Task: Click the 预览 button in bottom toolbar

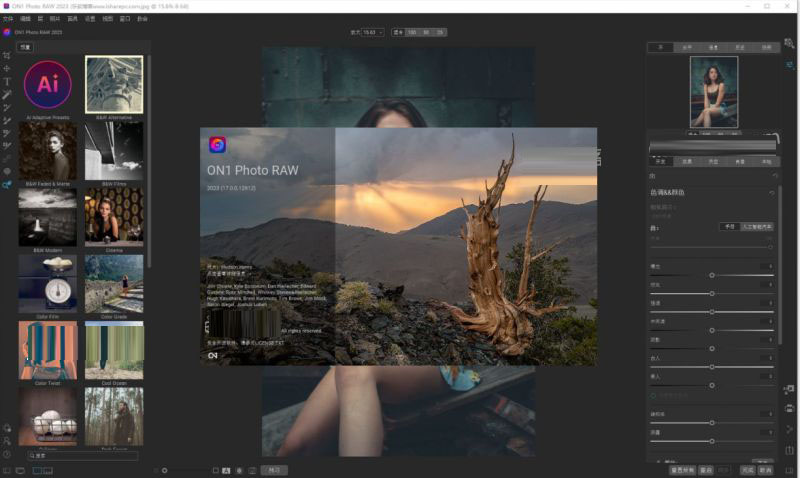Action: pyautogui.click(x=274, y=470)
